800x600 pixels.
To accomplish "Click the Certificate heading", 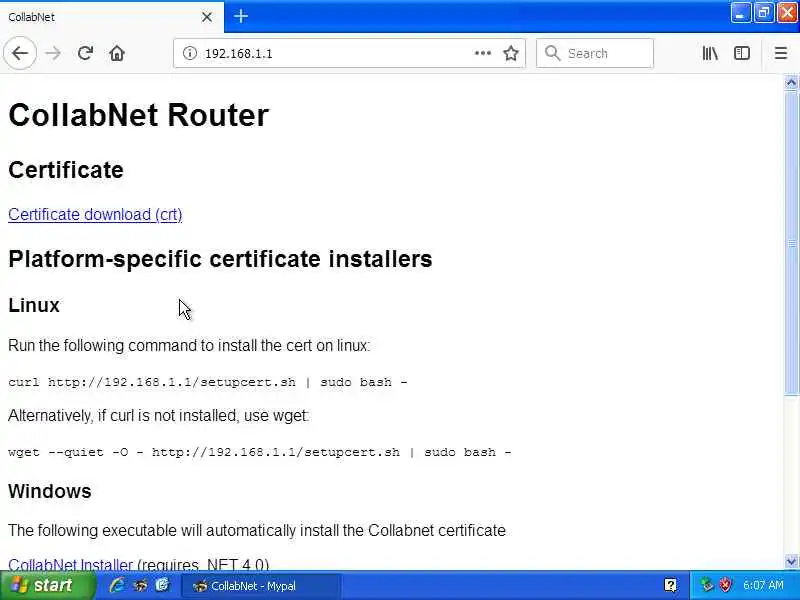I will click(x=66, y=170).
